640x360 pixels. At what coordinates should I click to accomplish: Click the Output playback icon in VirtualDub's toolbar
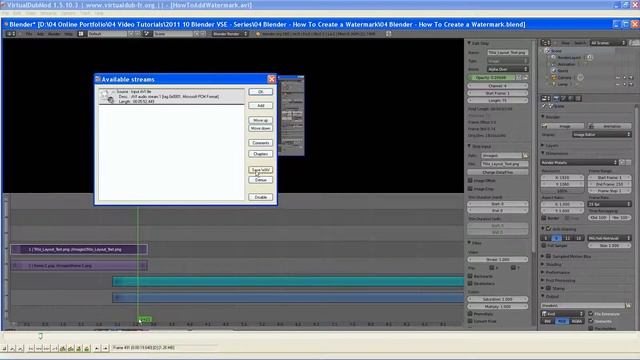pos(20,348)
